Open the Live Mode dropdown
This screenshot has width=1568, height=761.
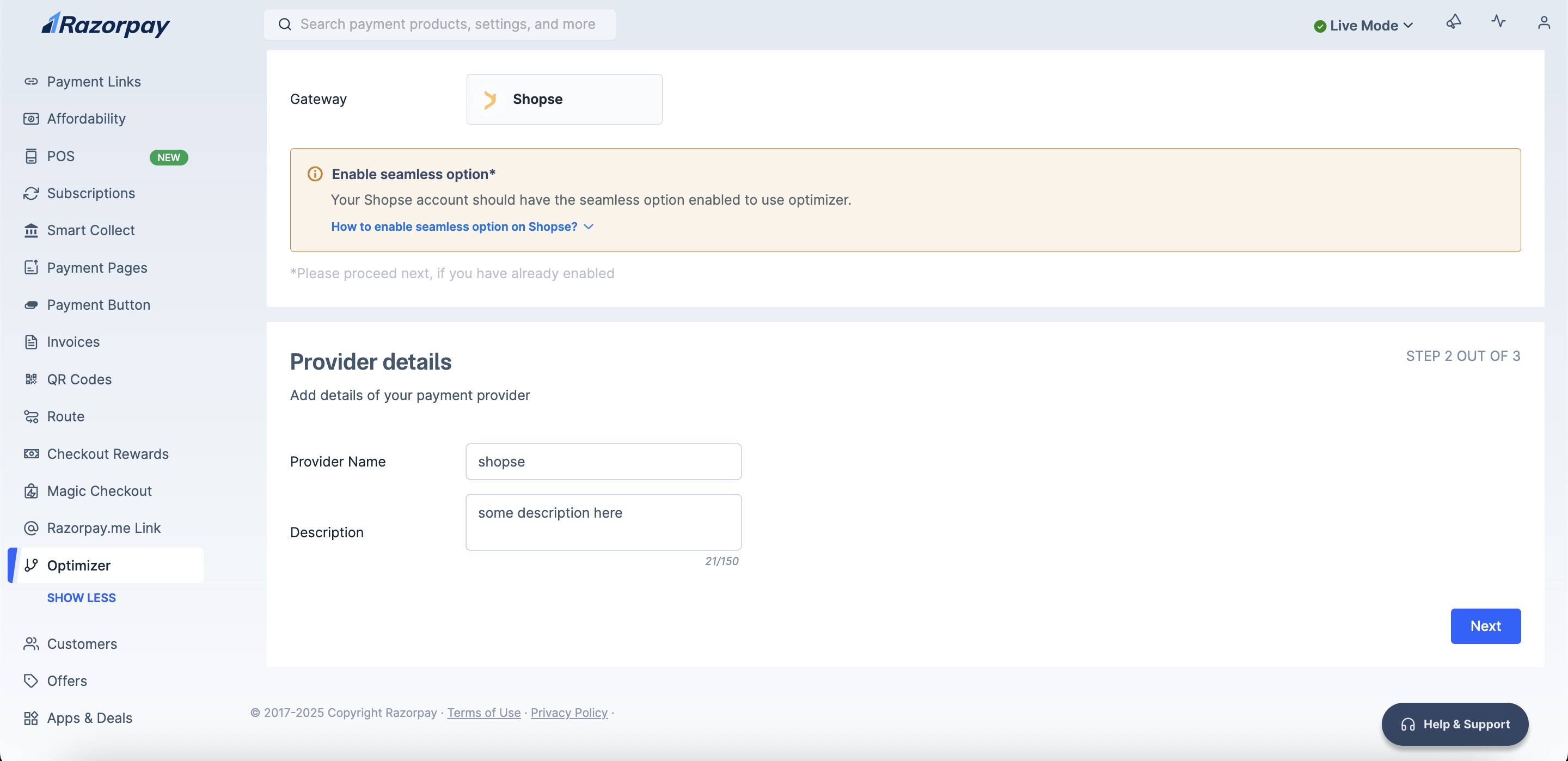pos(1363,26)
